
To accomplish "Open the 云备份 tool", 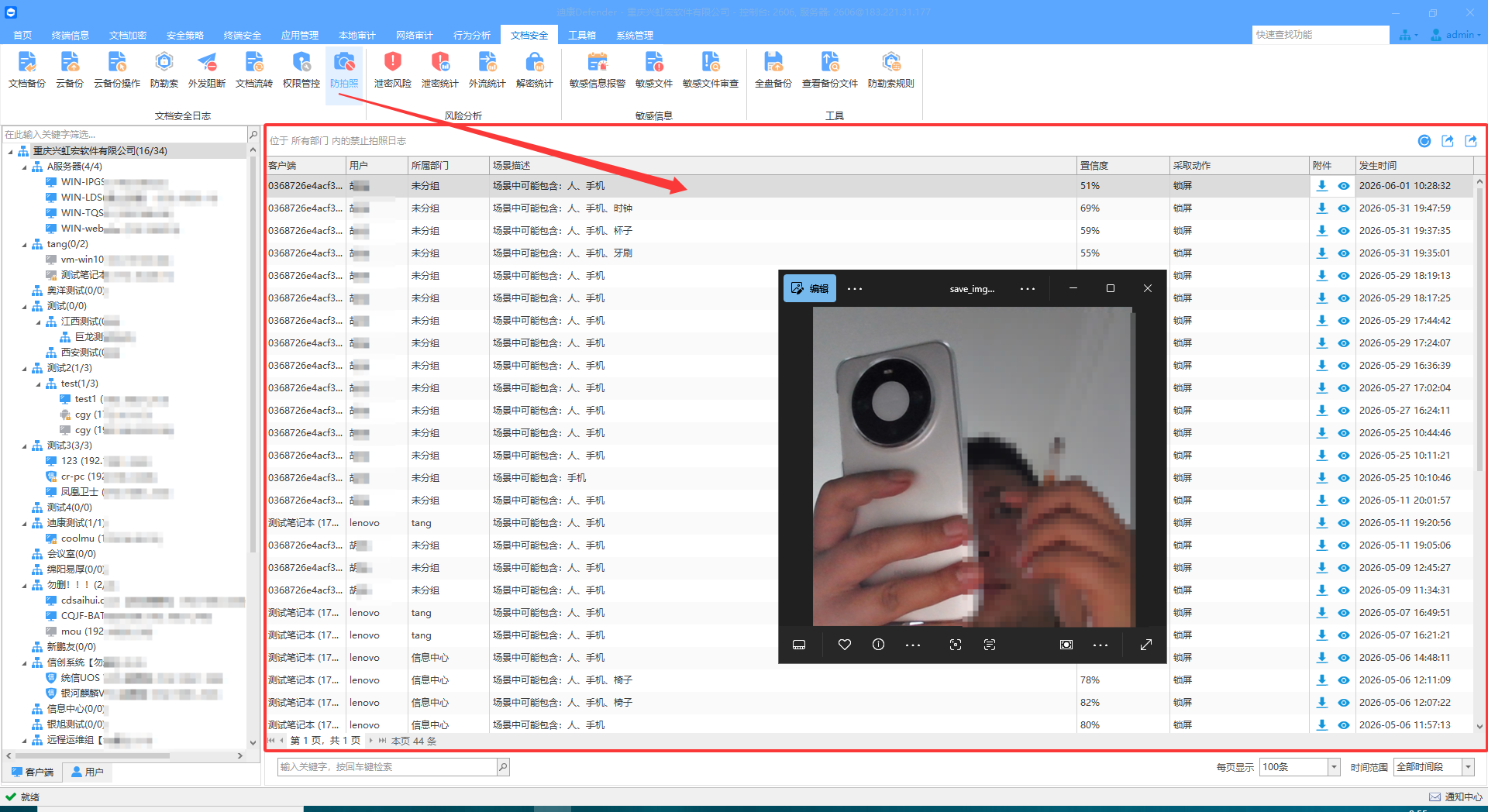I will [x=70, y=70].
